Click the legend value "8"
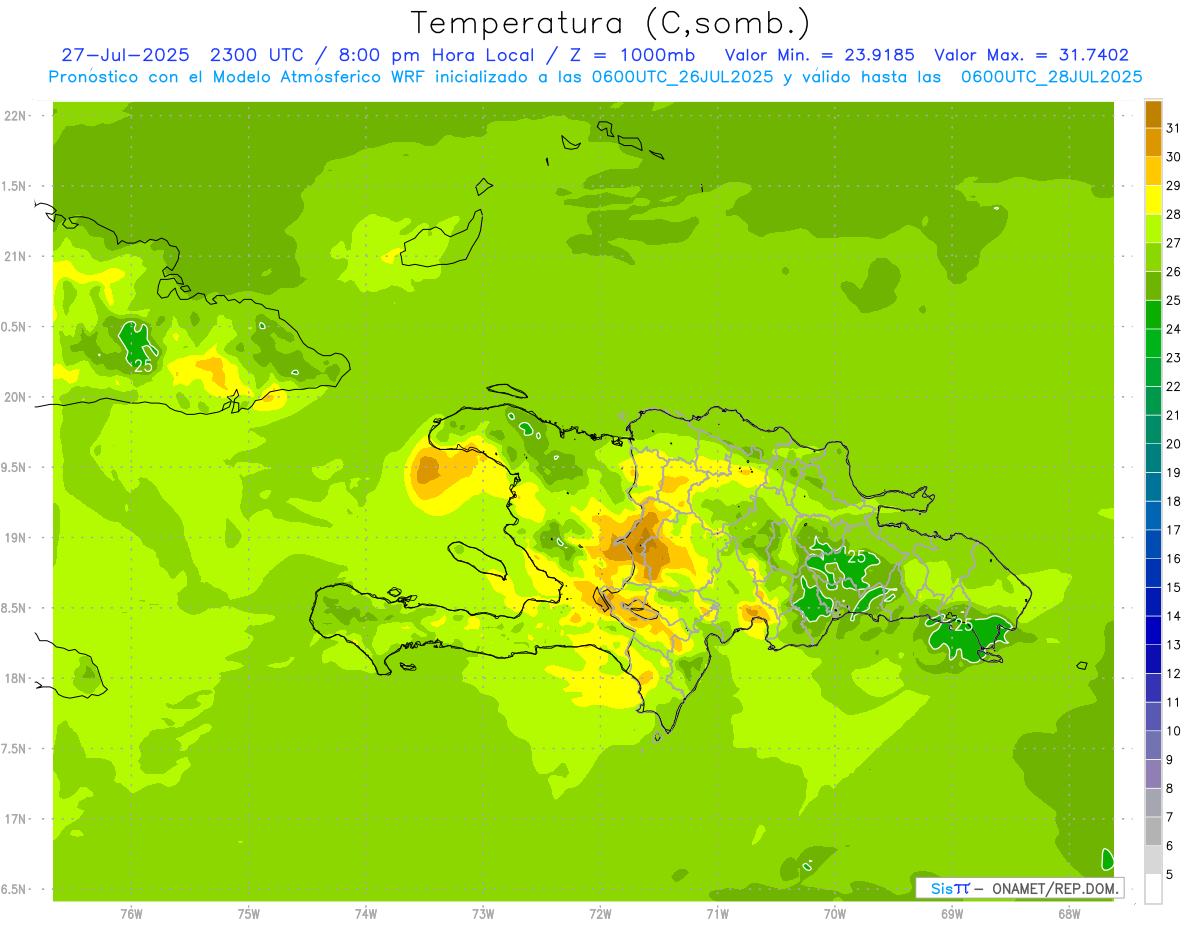 point(1170,788)
